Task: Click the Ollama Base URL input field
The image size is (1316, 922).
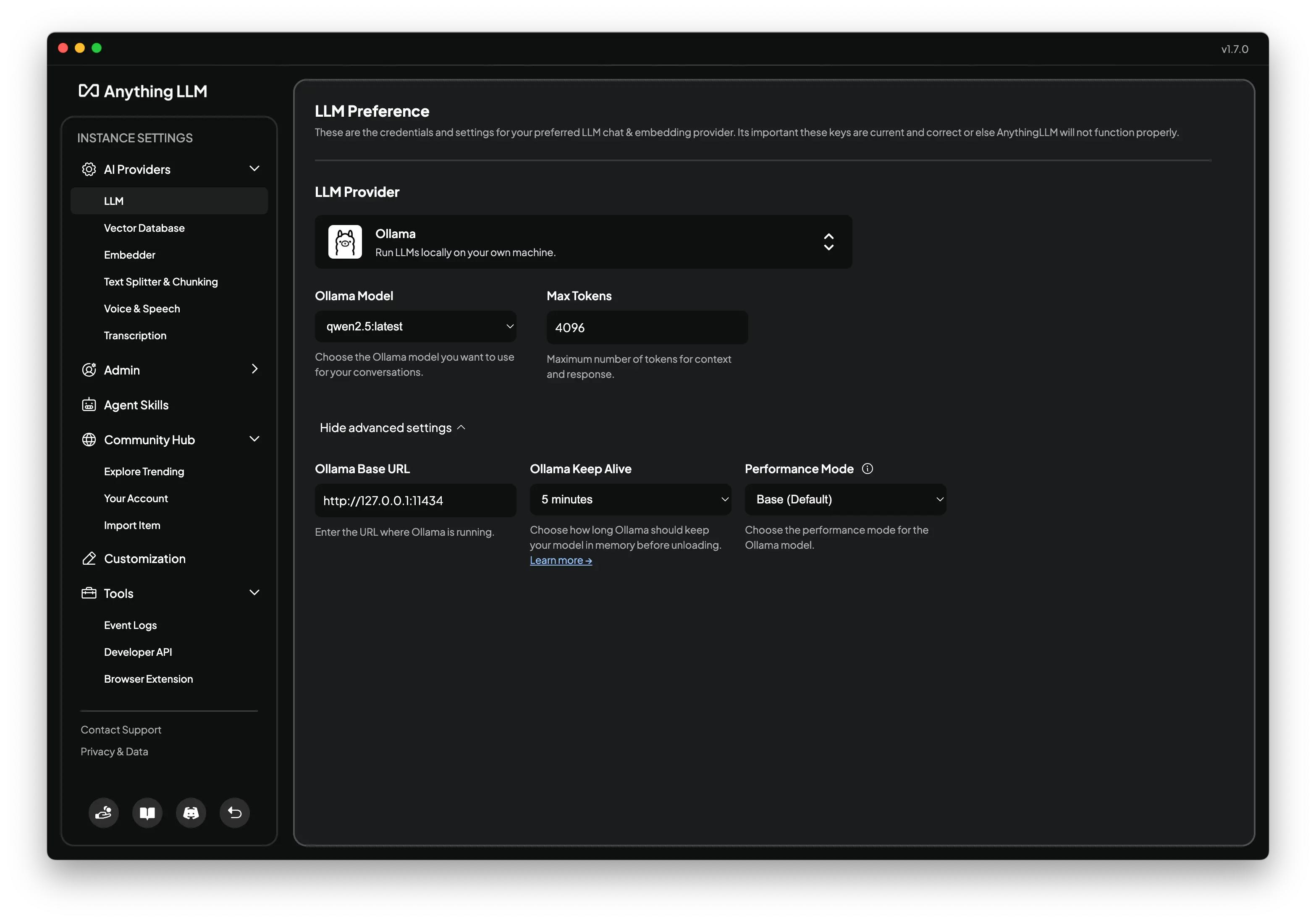Action: [415, 501]
